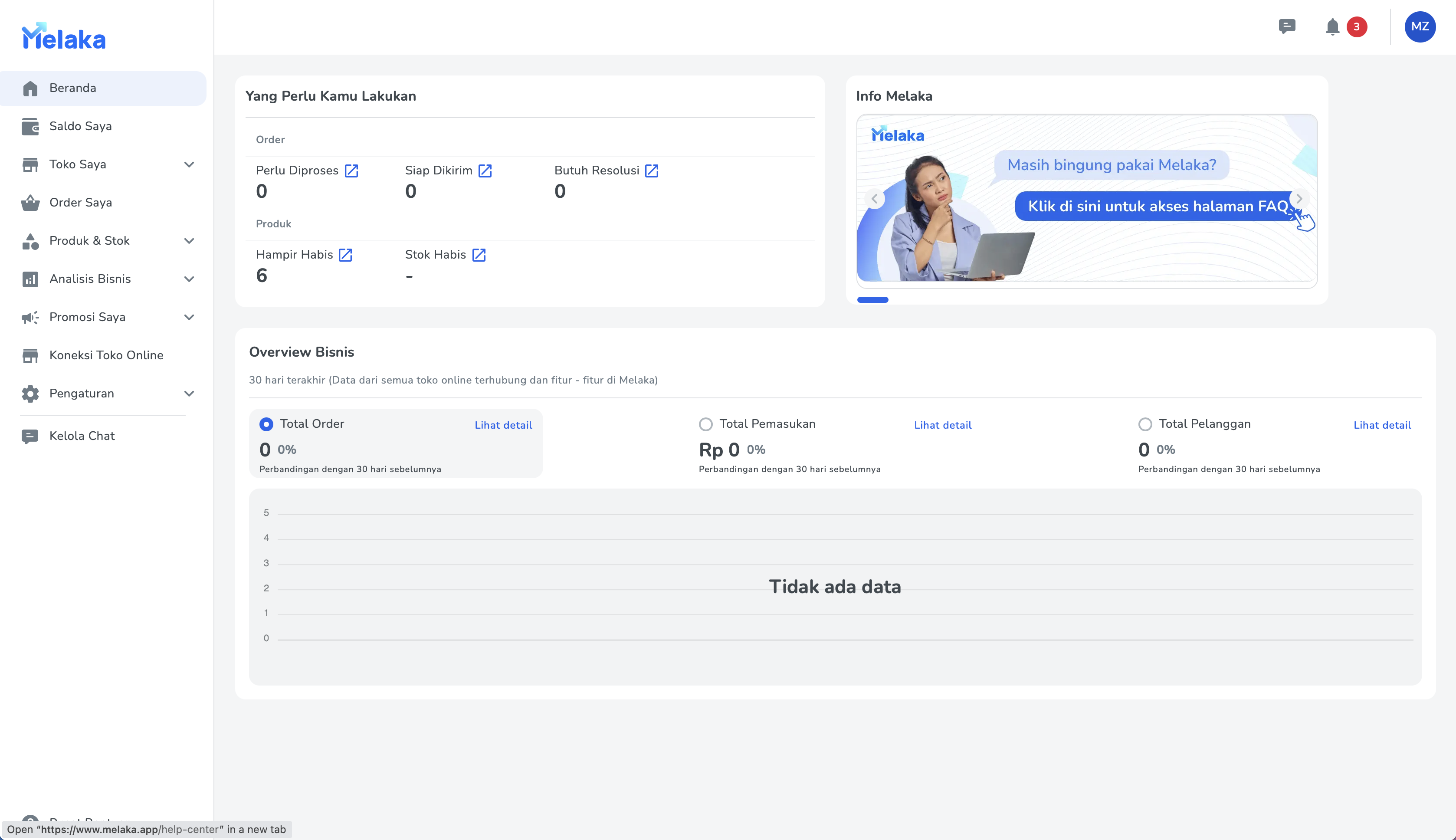Screen dimensions: 1456x840
Task: Click the Koneksi Toko Online shop icon
Action: [30, 355]
